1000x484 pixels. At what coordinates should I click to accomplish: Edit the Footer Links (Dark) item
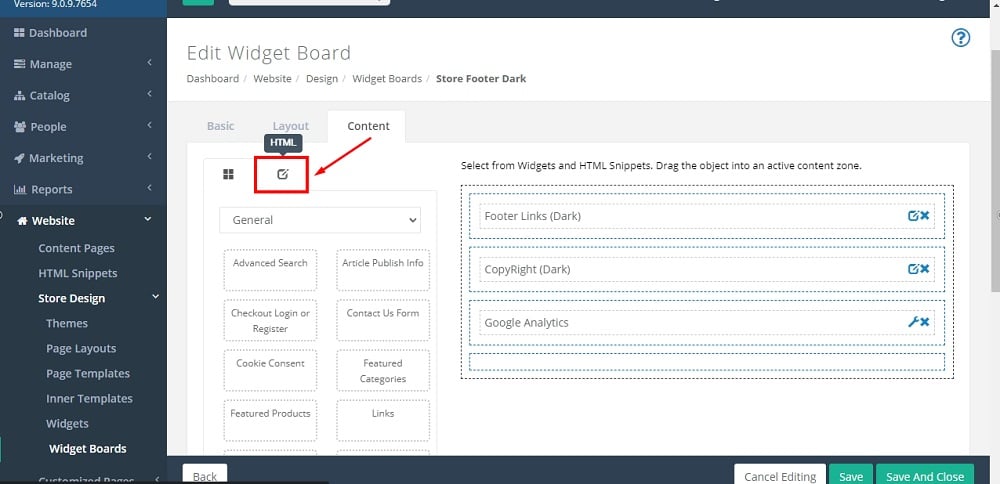coord(913,216)
